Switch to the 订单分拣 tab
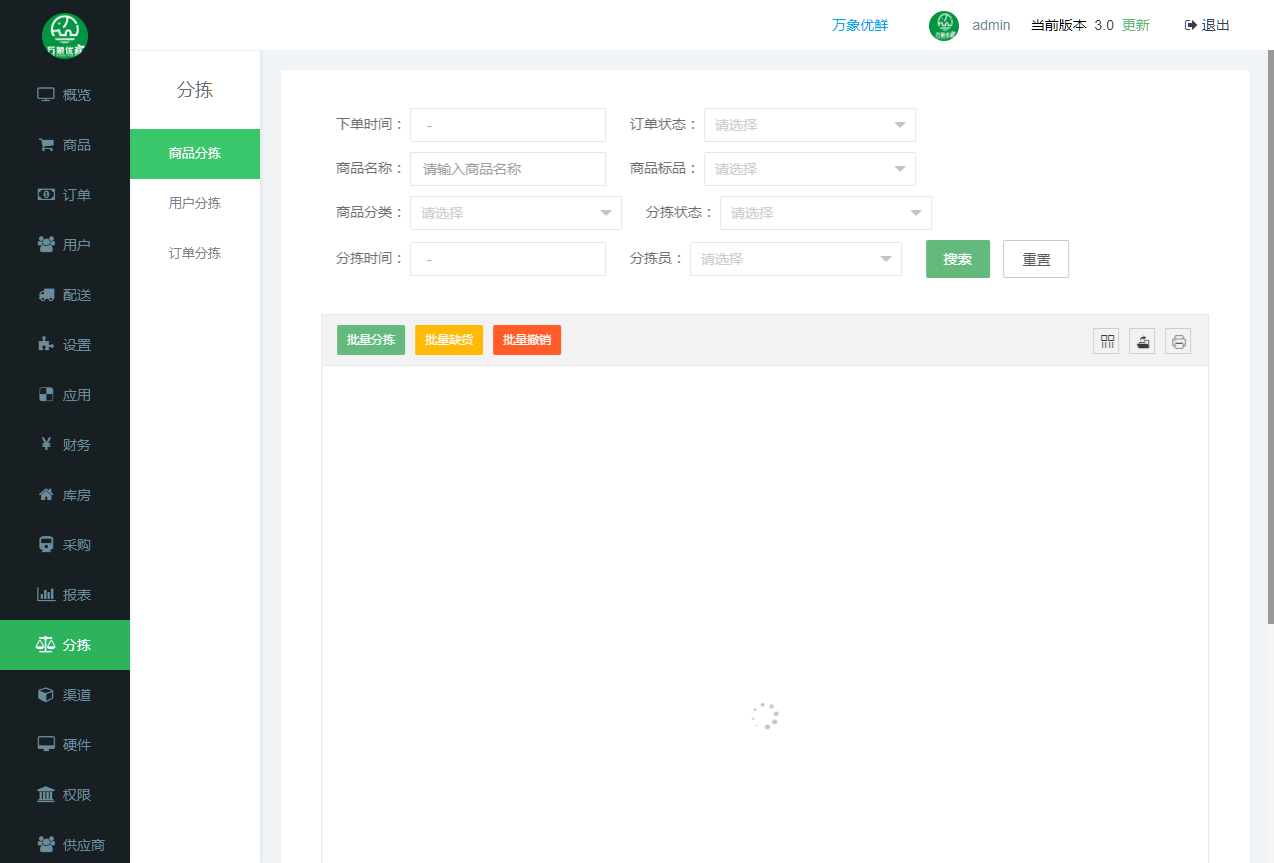 pyautogui.click(x=195, y=254)
